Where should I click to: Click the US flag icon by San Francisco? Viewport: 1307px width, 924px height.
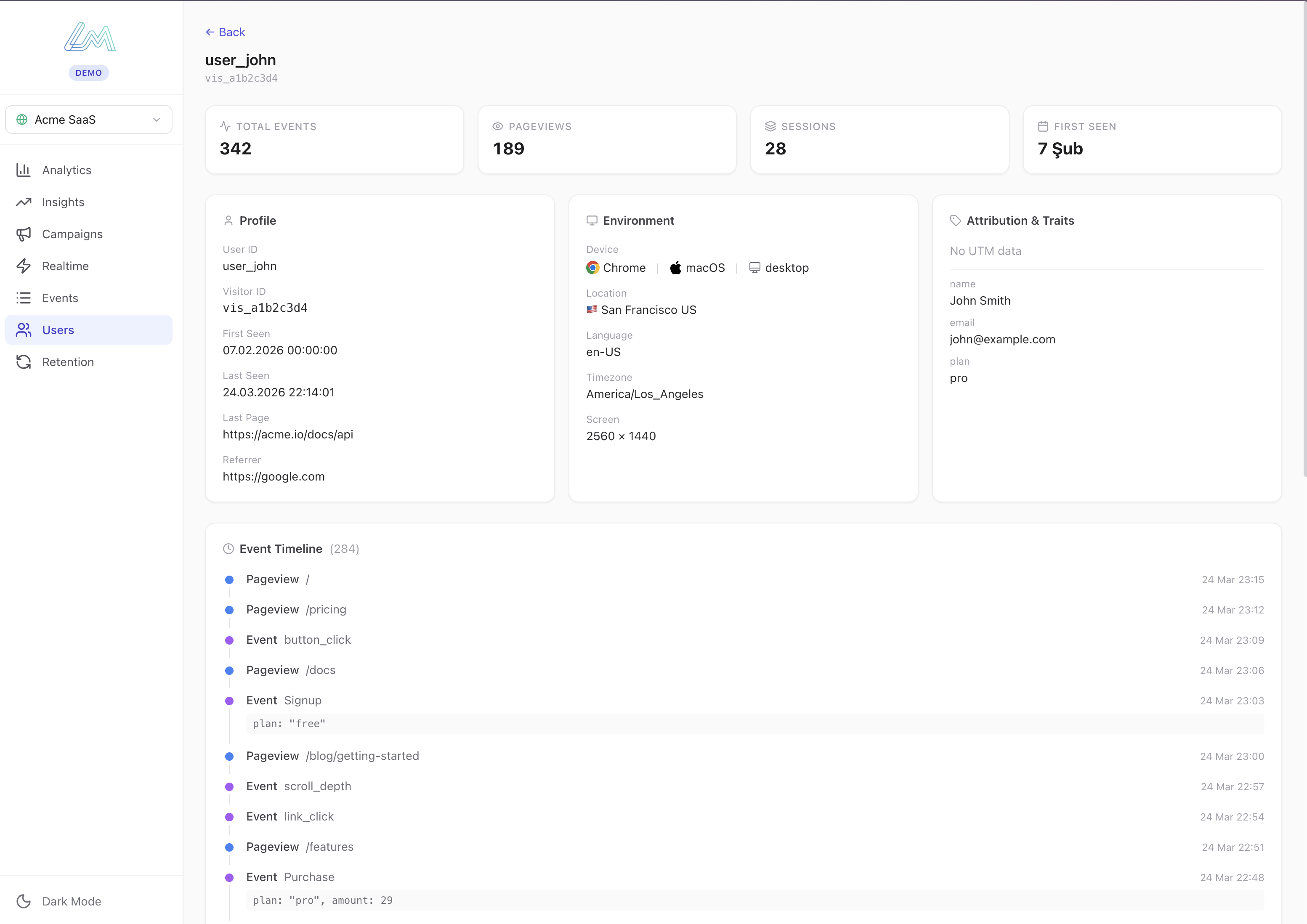click(x=592, y=309)
